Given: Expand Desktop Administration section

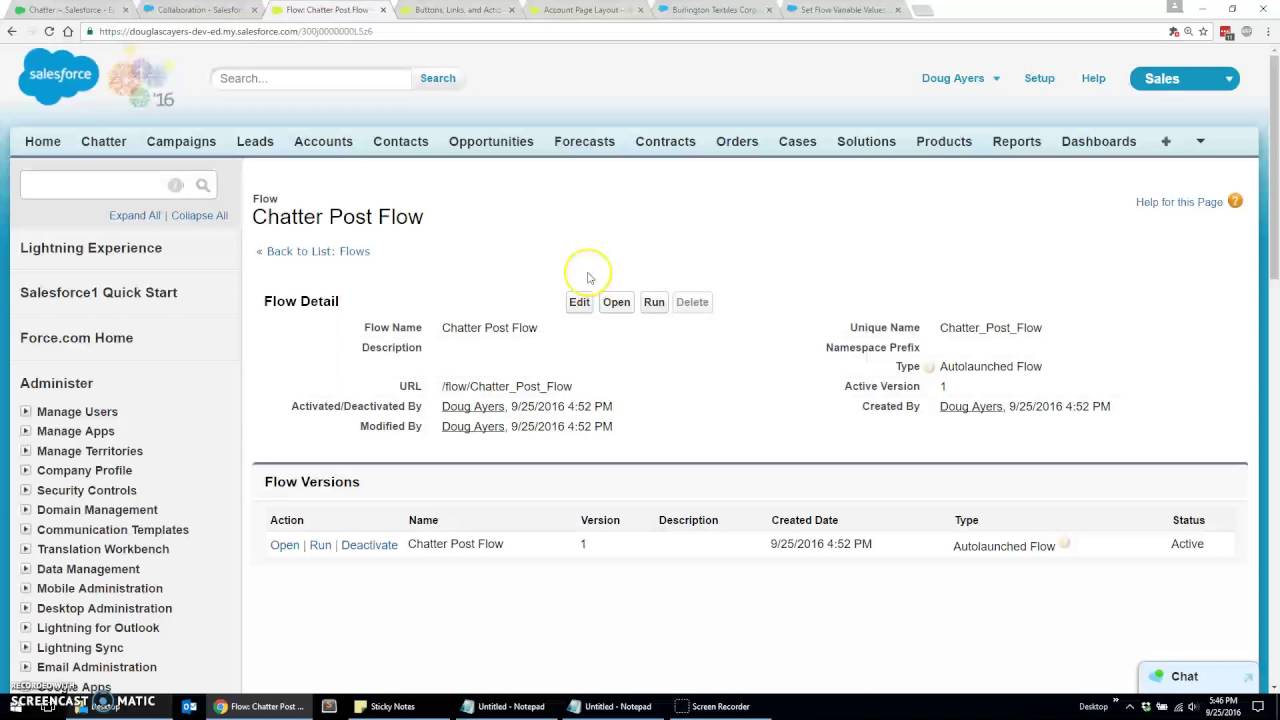Looking at the screenshot, I should pos(25,608).
